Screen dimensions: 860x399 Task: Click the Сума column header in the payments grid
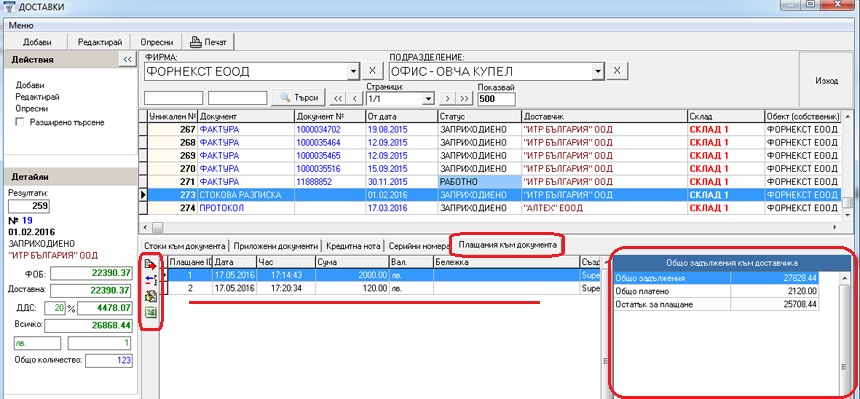coord(352,262)
